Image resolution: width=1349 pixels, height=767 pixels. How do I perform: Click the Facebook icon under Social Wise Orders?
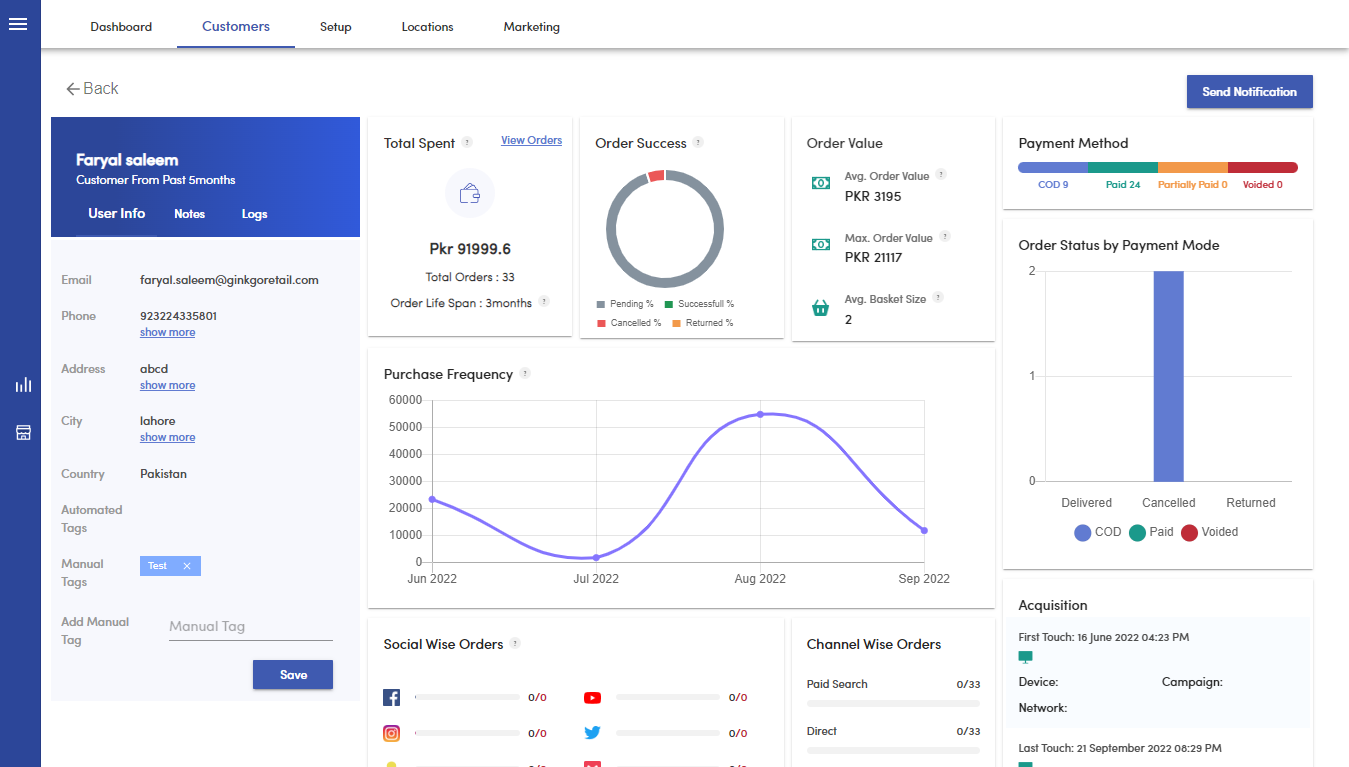[x=391, y=697]
